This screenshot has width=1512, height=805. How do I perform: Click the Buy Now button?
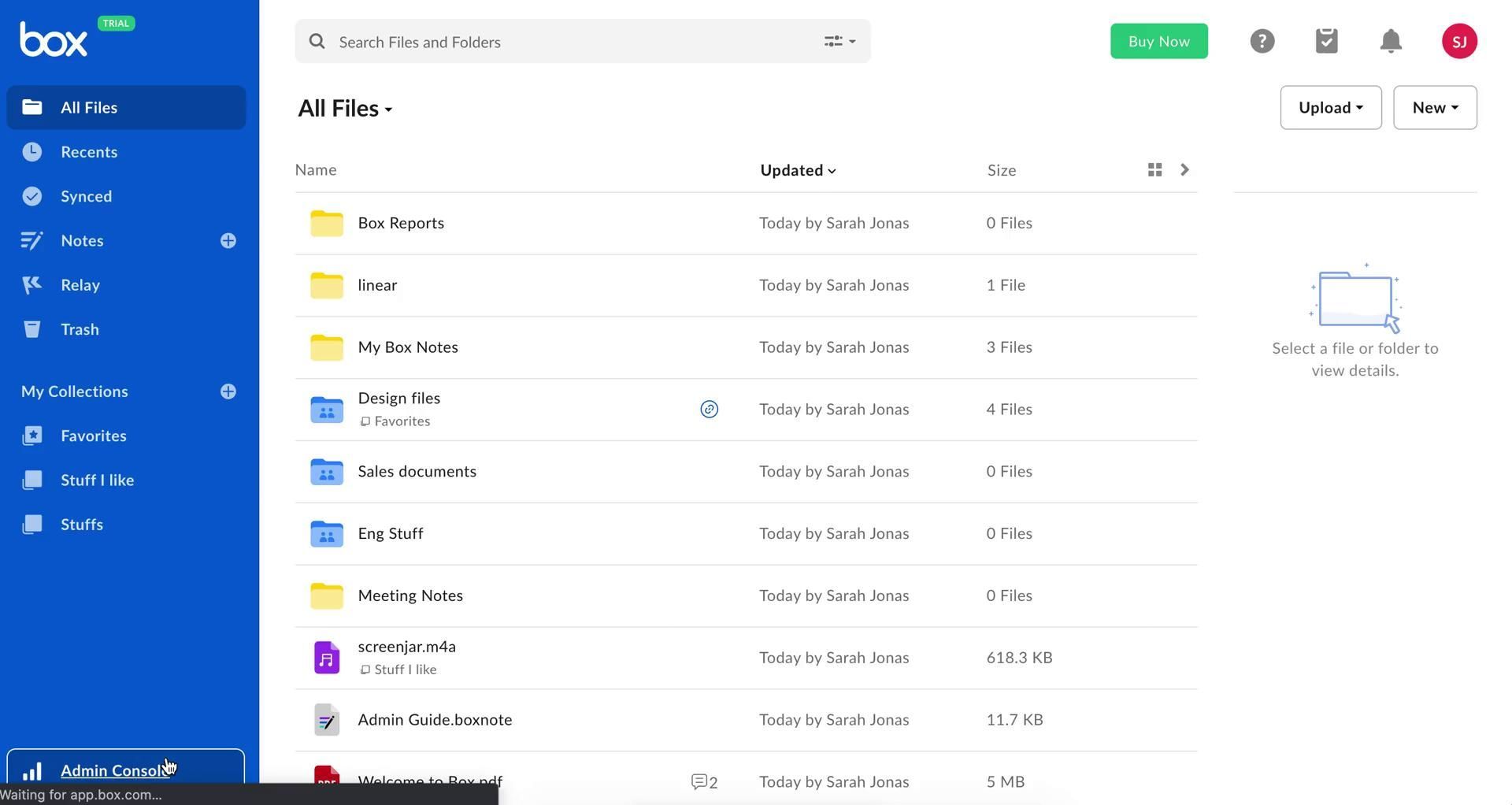1158,41
